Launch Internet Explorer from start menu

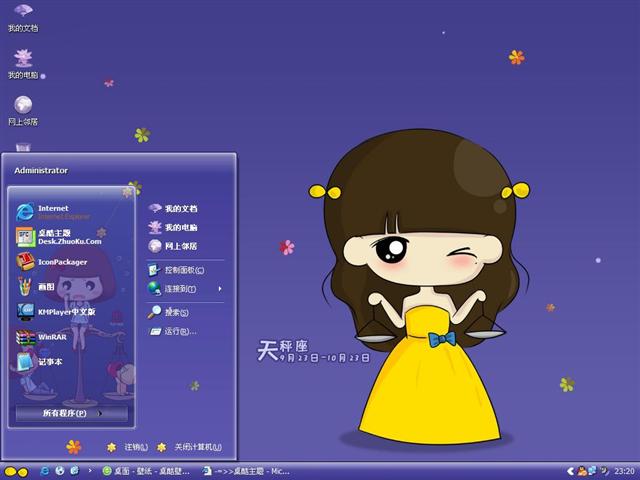[x=53, y=212]
